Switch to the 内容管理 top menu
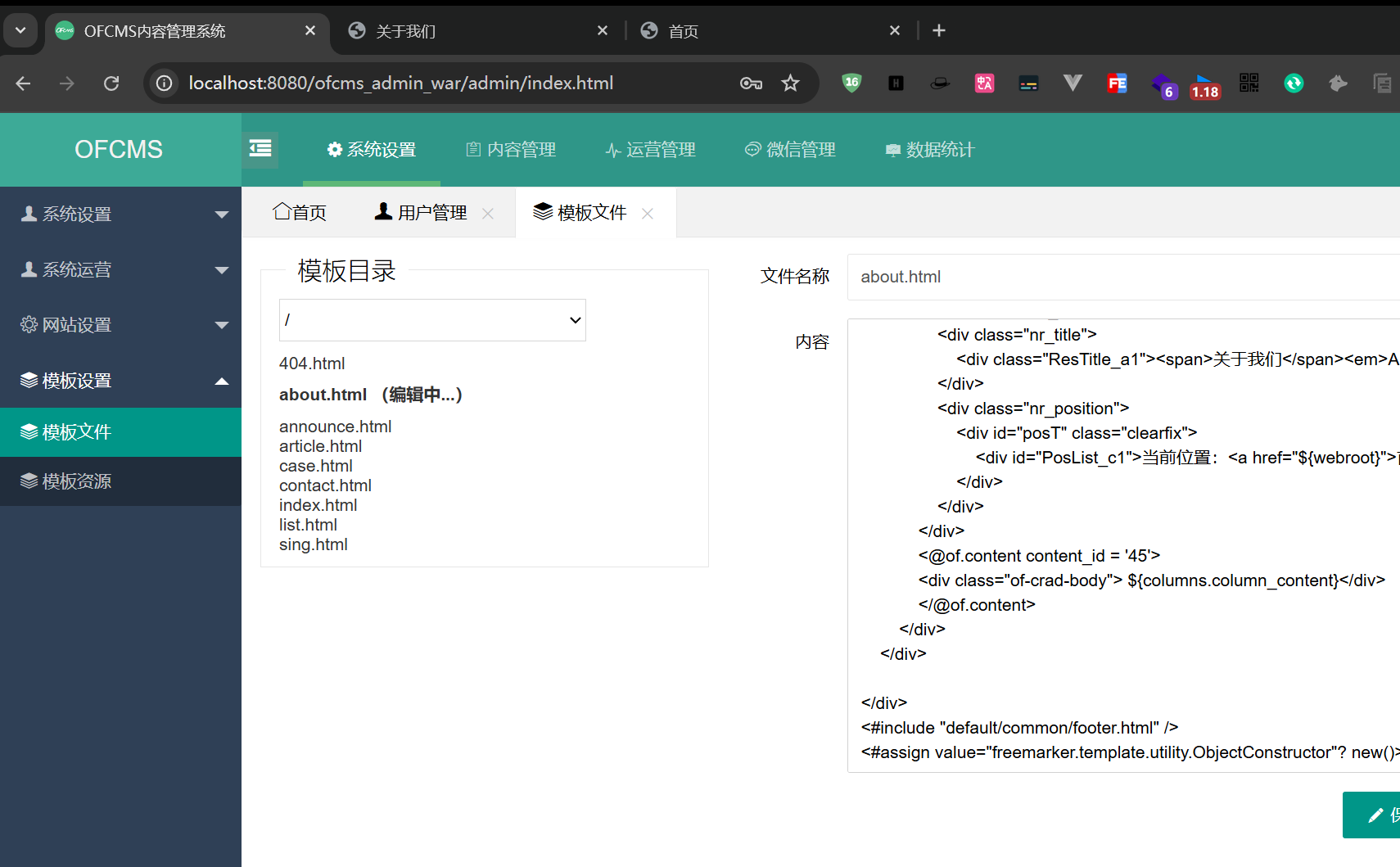 (511, 150)
